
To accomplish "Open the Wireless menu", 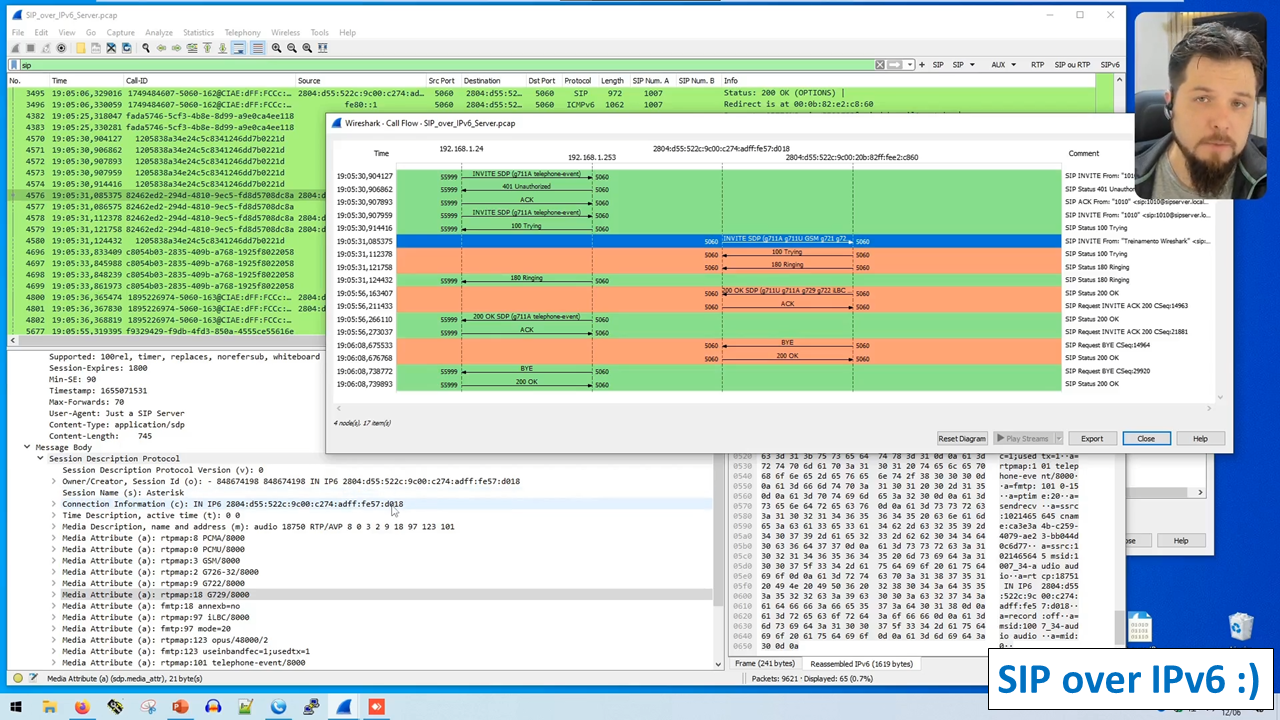I will [285, 33].
